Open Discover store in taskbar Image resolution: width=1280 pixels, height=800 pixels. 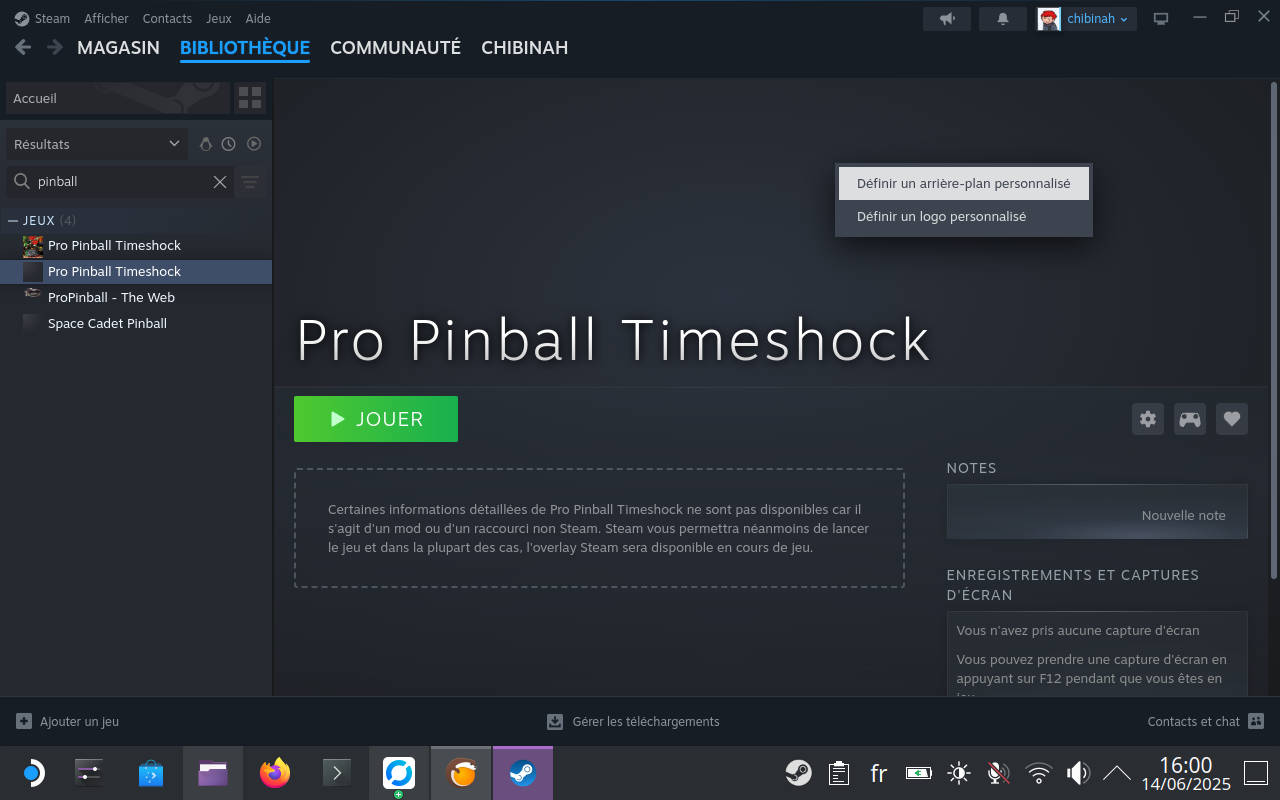pos(151,773)
